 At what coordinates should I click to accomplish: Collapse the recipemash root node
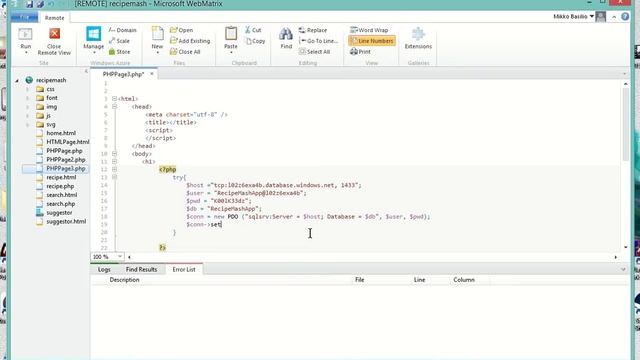coord(17,80)
